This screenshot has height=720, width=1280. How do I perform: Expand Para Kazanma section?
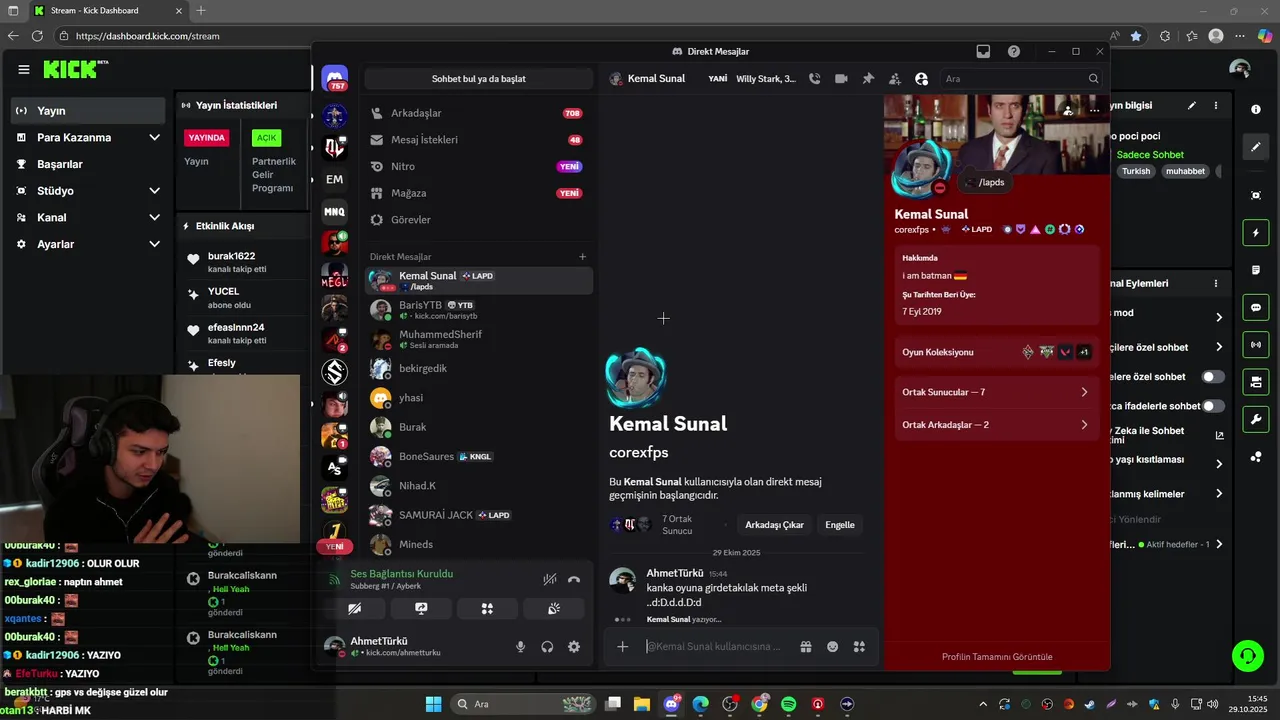[88, 137]
